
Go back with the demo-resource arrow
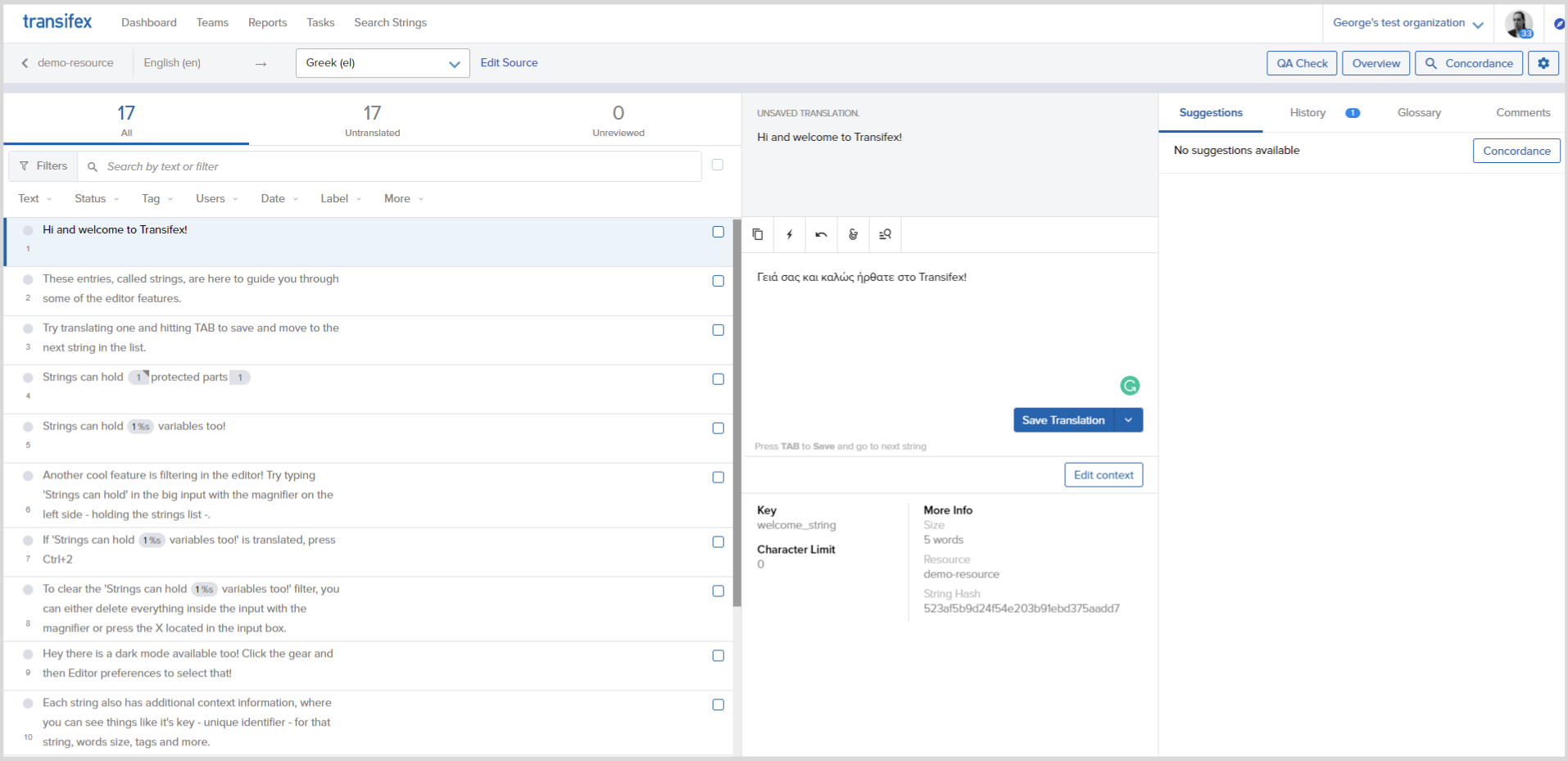[25, 63]
